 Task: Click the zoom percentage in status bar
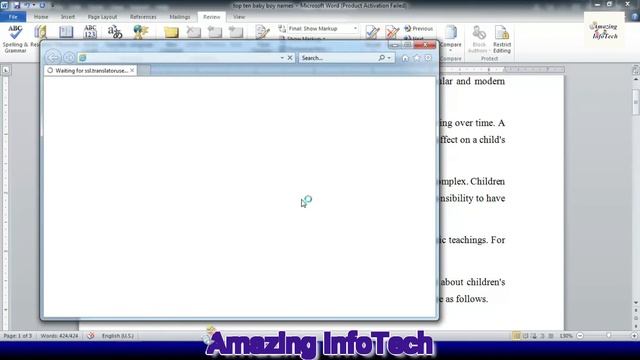(566, 336)
